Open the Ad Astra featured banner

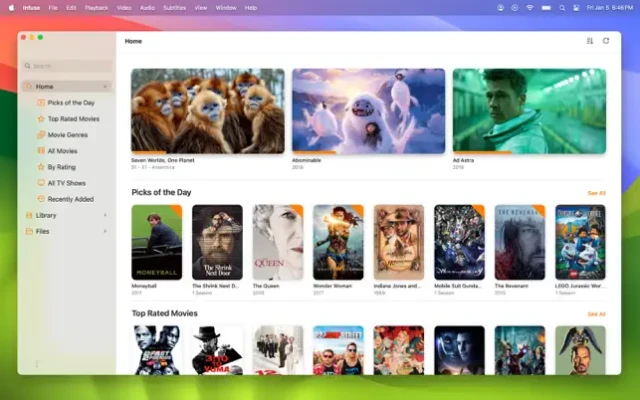point(529,110)
